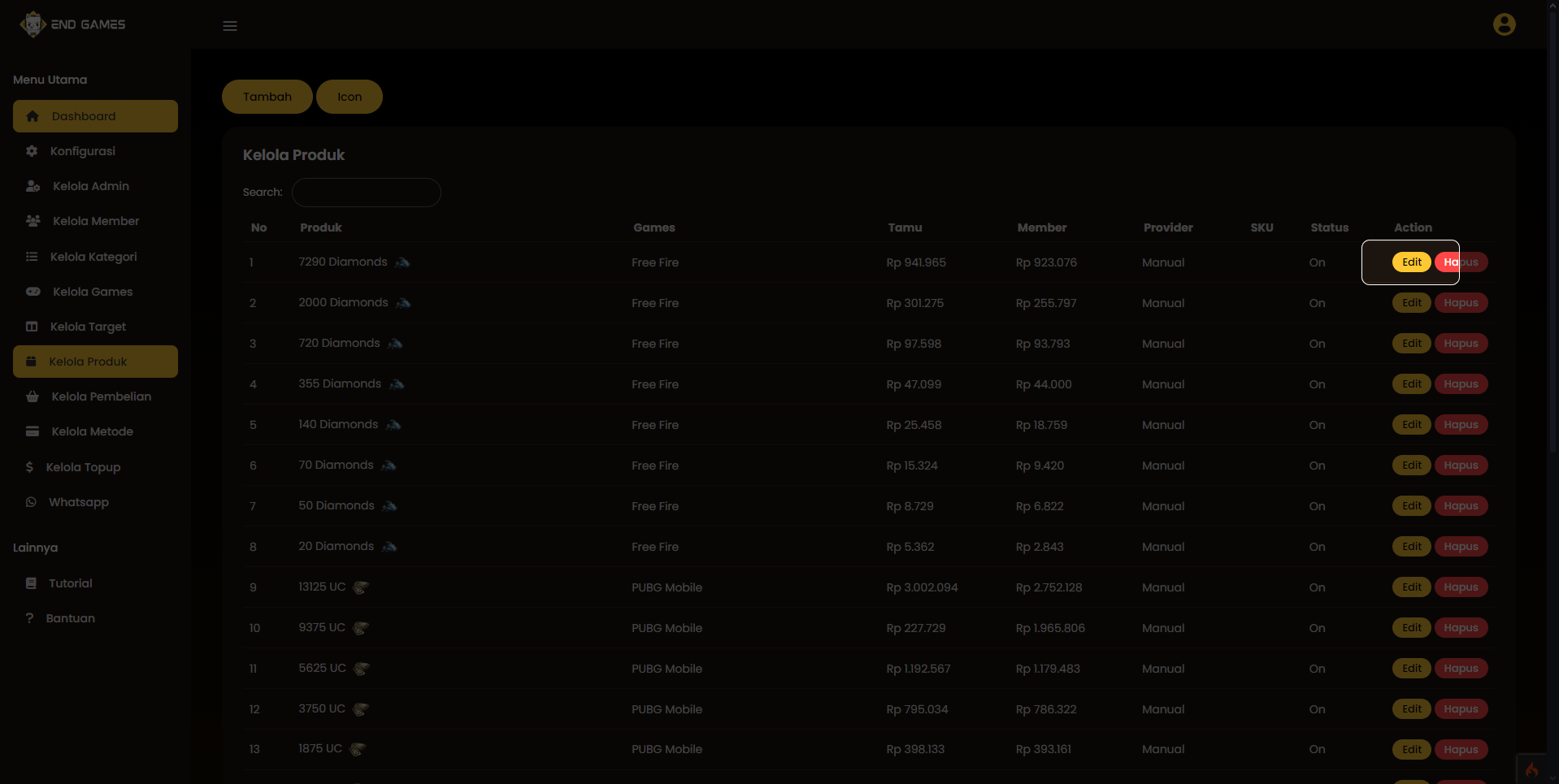
Task: Sort by the Tamu column header
Action: pyautogui.click(x=905, y=227)
